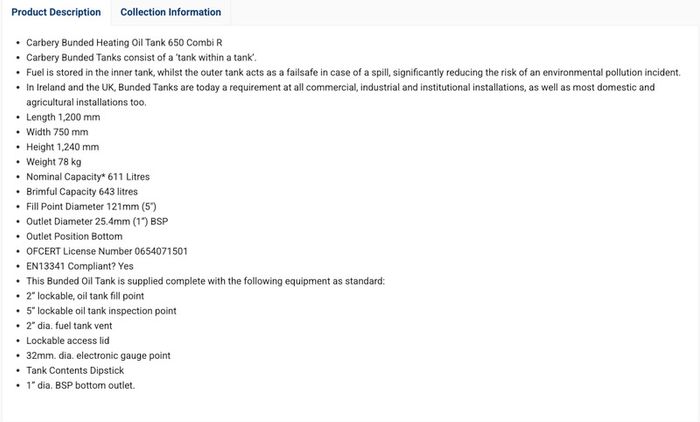This screenshot has width=700, height=422.
Task: Click Fill Point Diameter 121mm line
Action: click(x=91, y=206)
